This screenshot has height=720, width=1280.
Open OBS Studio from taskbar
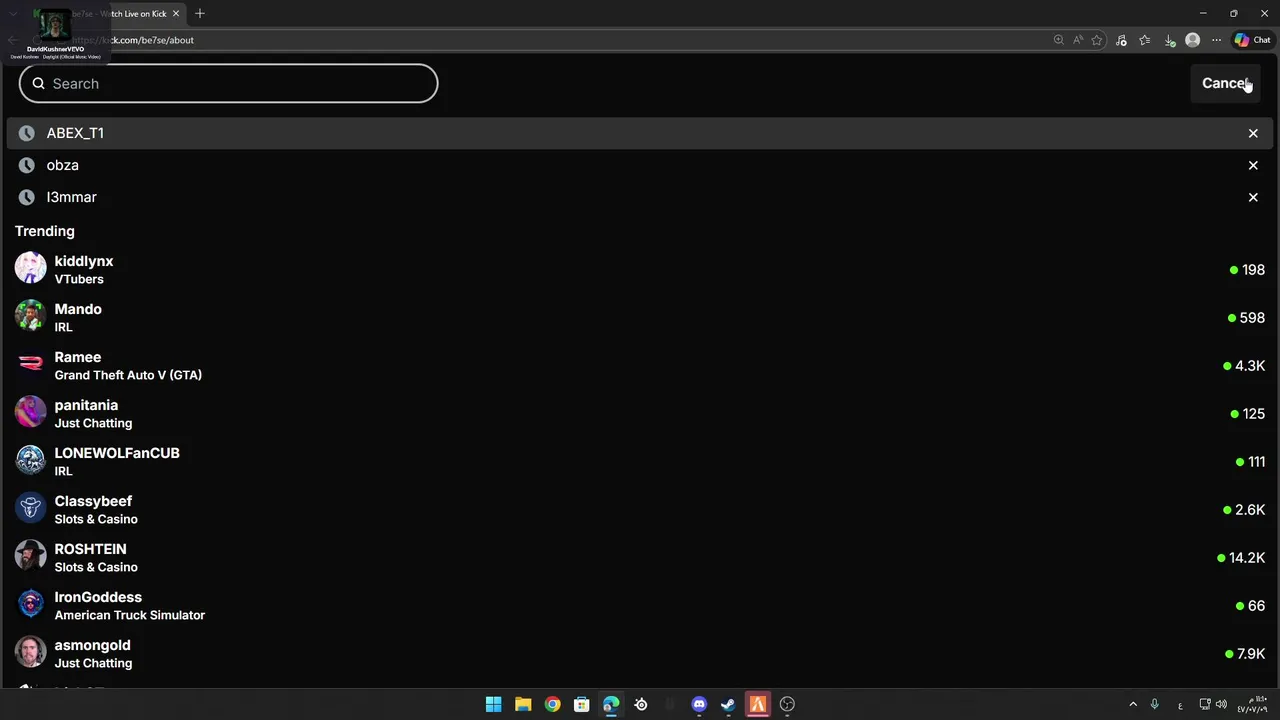point(787,704)
